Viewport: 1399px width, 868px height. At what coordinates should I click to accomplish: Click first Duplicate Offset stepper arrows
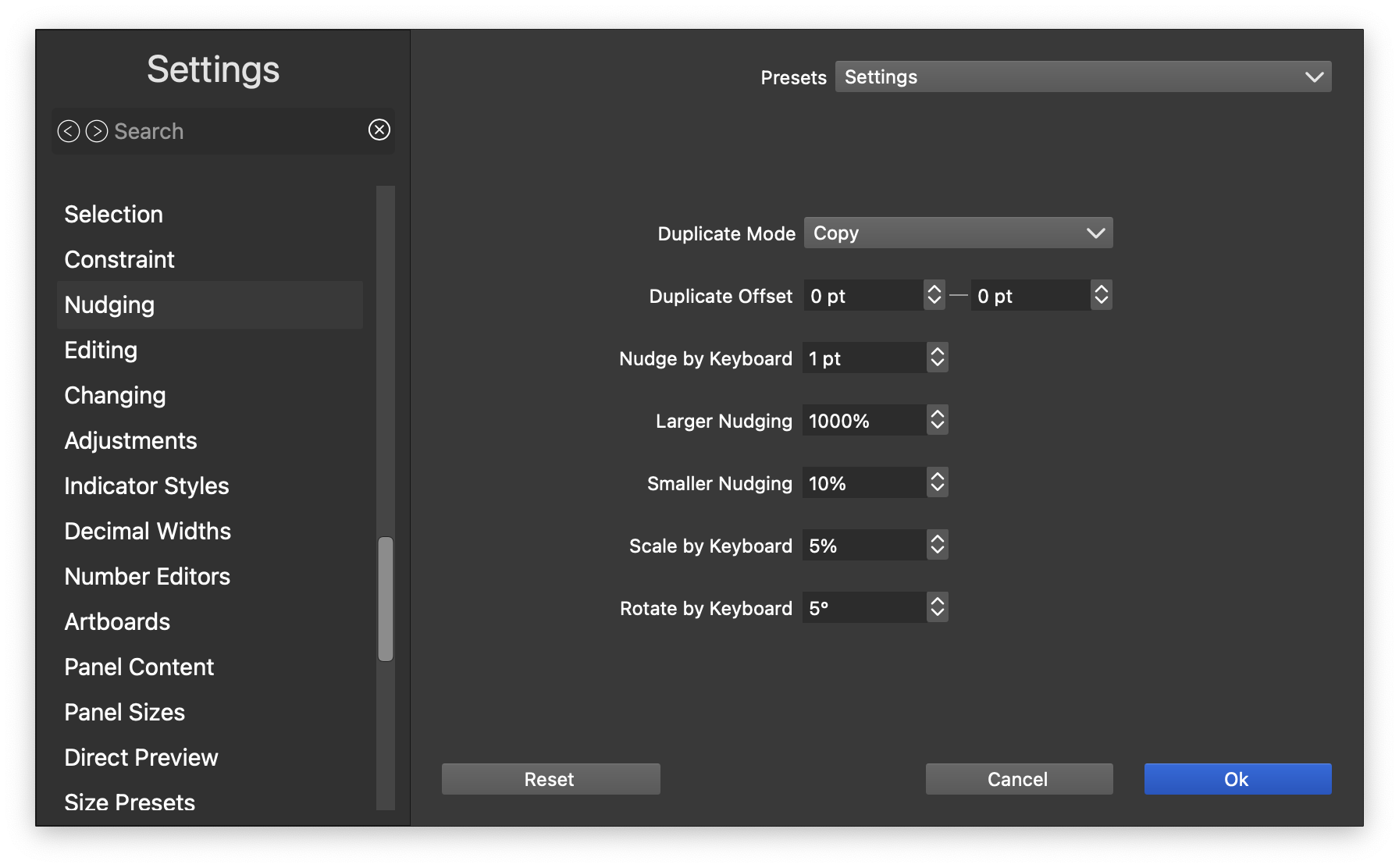[x=934, y=295]
